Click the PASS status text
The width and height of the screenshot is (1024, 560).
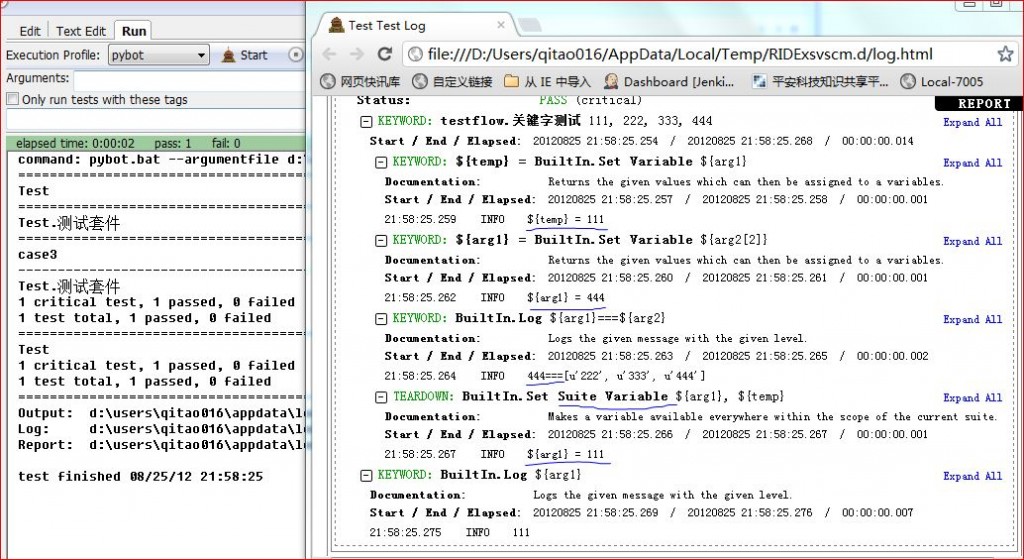coord(552,100)
